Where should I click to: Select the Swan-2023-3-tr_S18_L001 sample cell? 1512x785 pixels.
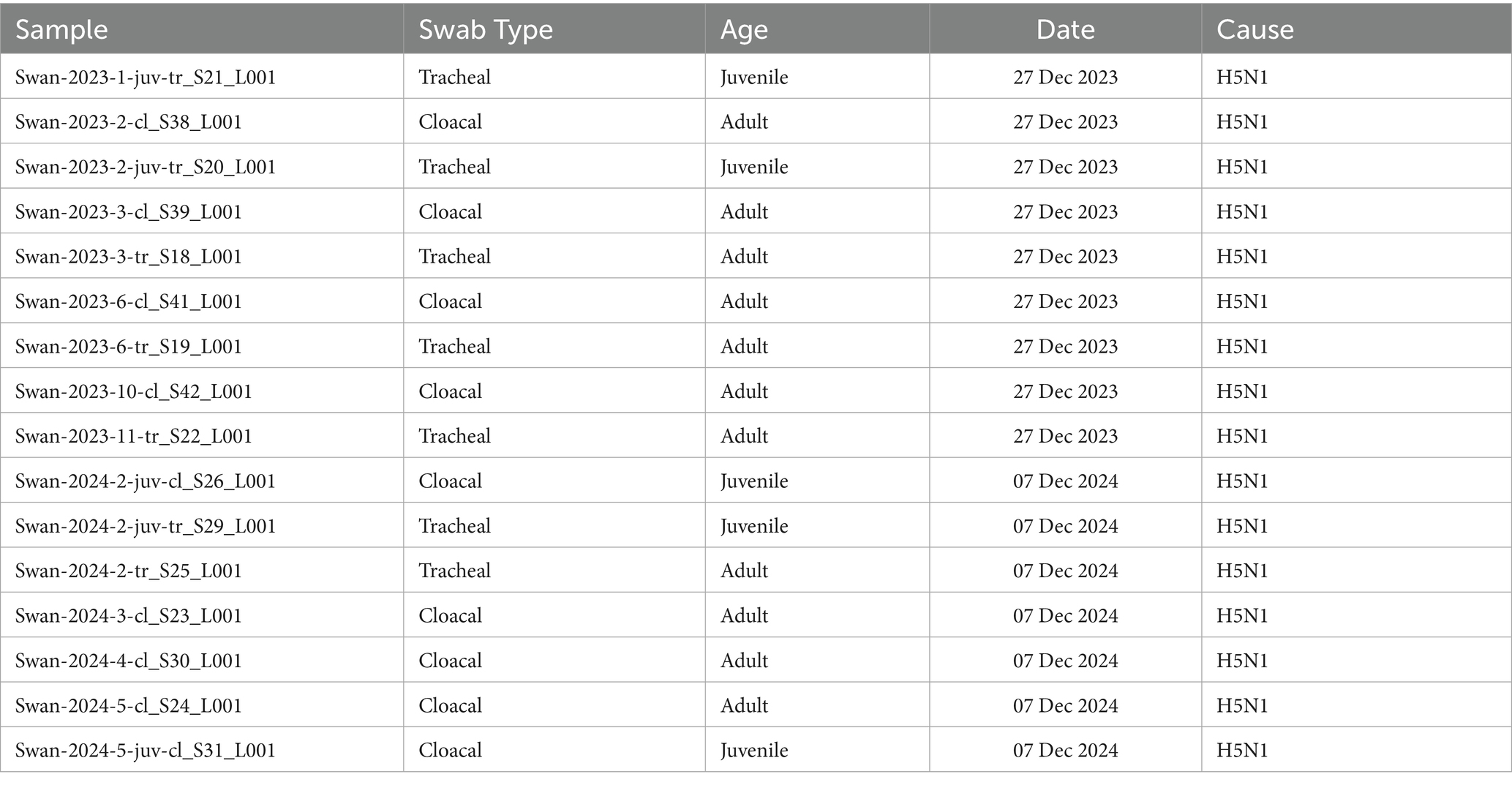(129, 256)
